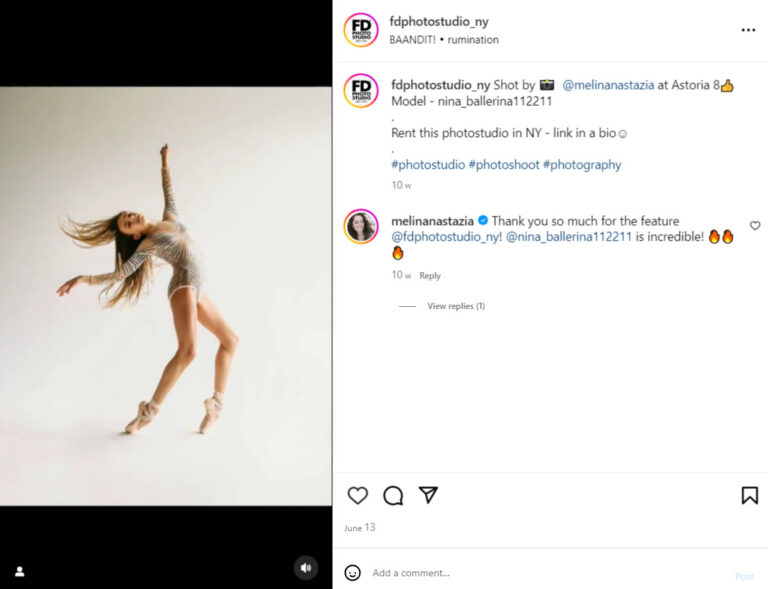
Task: Reply to melinanastazia's comment
Action: (430, 276)
